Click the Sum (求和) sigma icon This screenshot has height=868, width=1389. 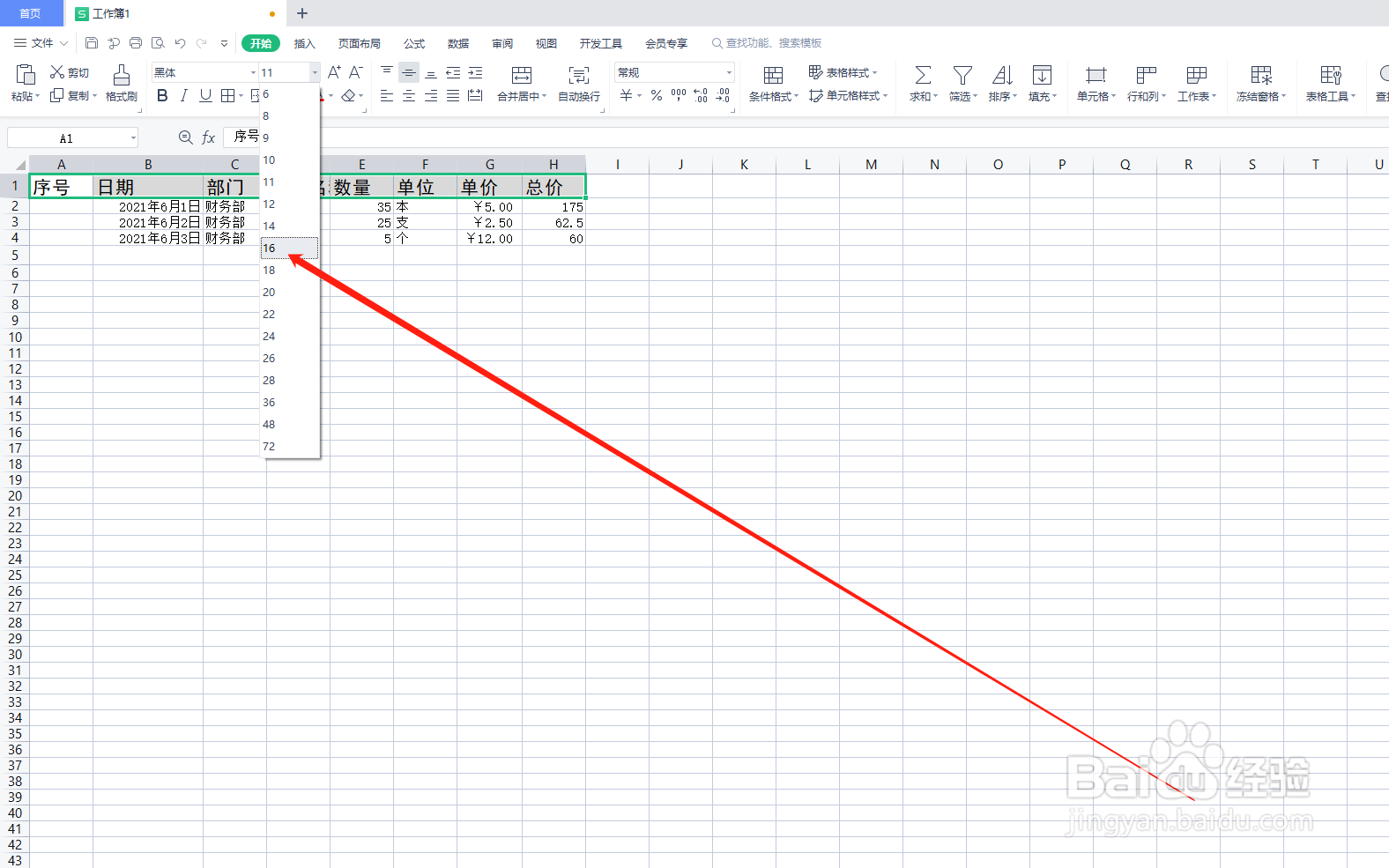click(x=923, y=75)
